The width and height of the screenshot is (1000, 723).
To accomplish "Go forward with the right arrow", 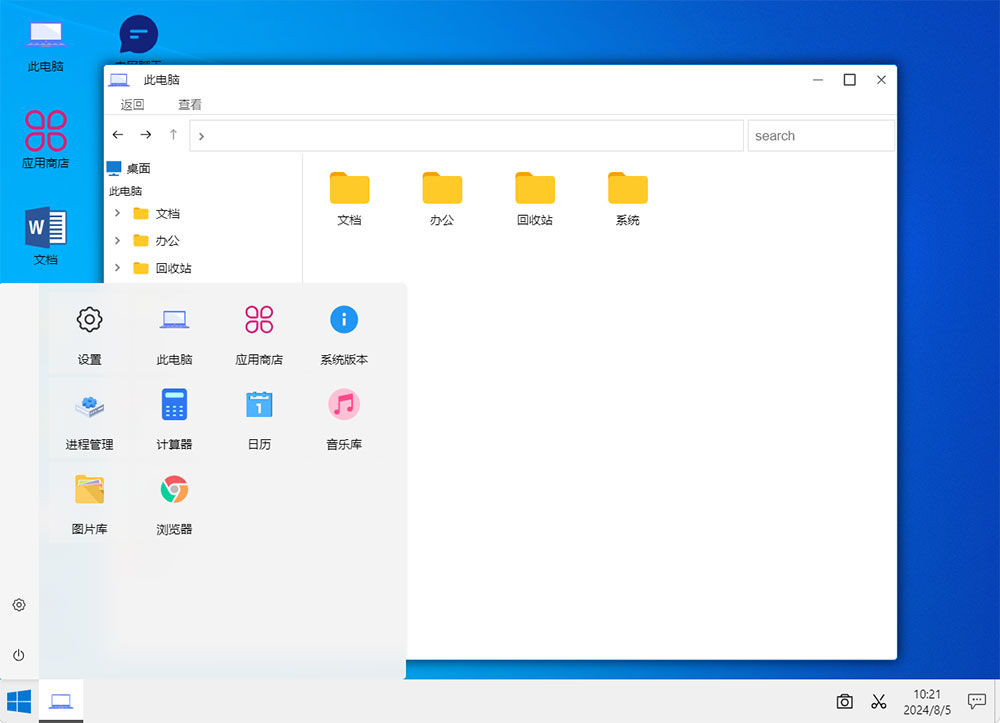I will [146, 135].
